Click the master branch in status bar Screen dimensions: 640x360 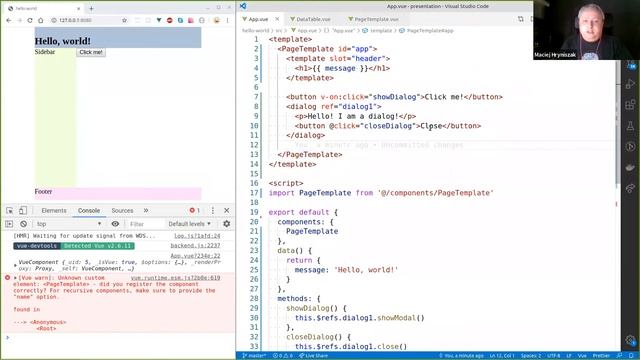point(254,356)
